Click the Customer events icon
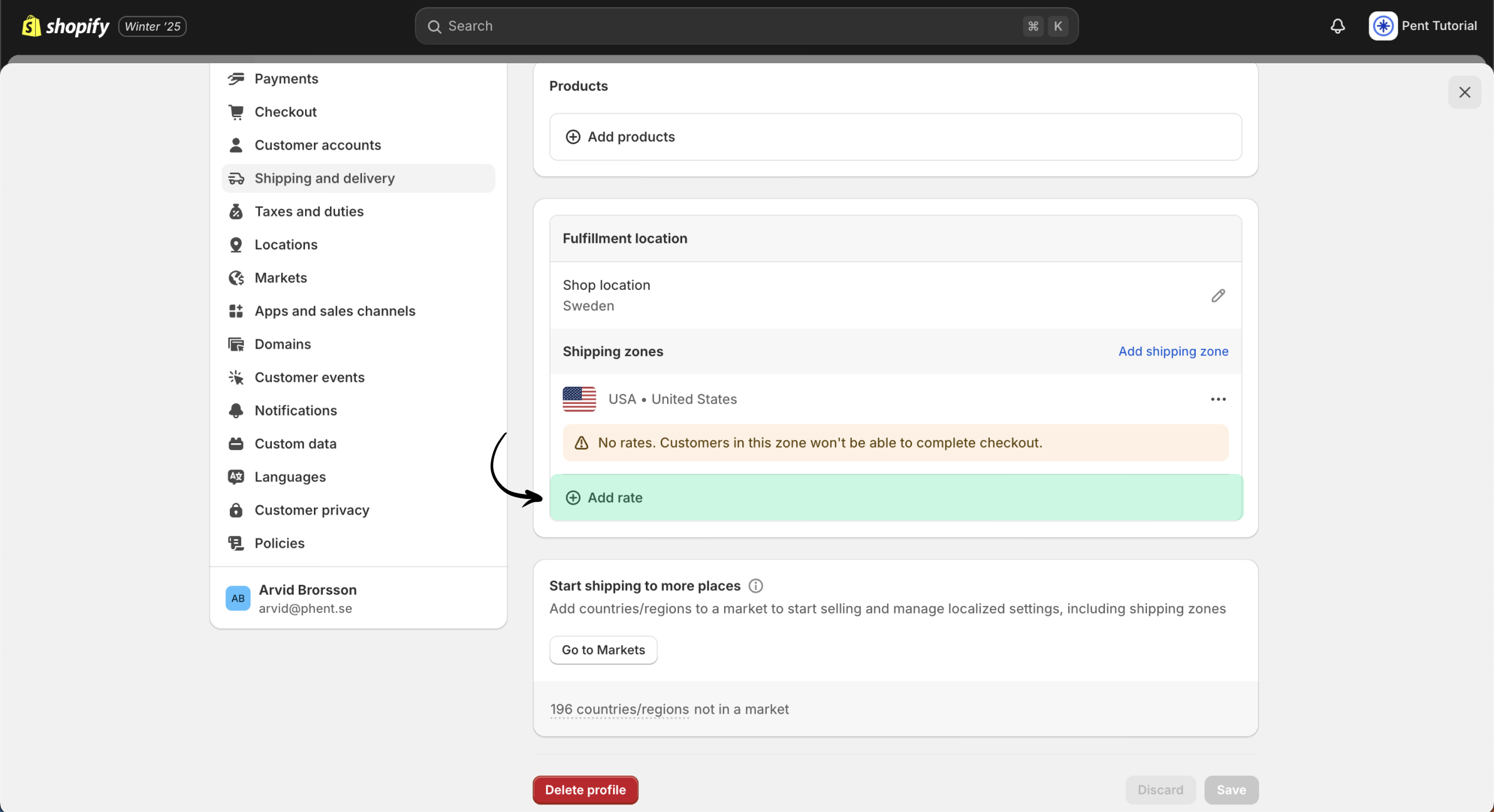The height and width of the screenshot is (812, 1494). click(x=236, y=378)
